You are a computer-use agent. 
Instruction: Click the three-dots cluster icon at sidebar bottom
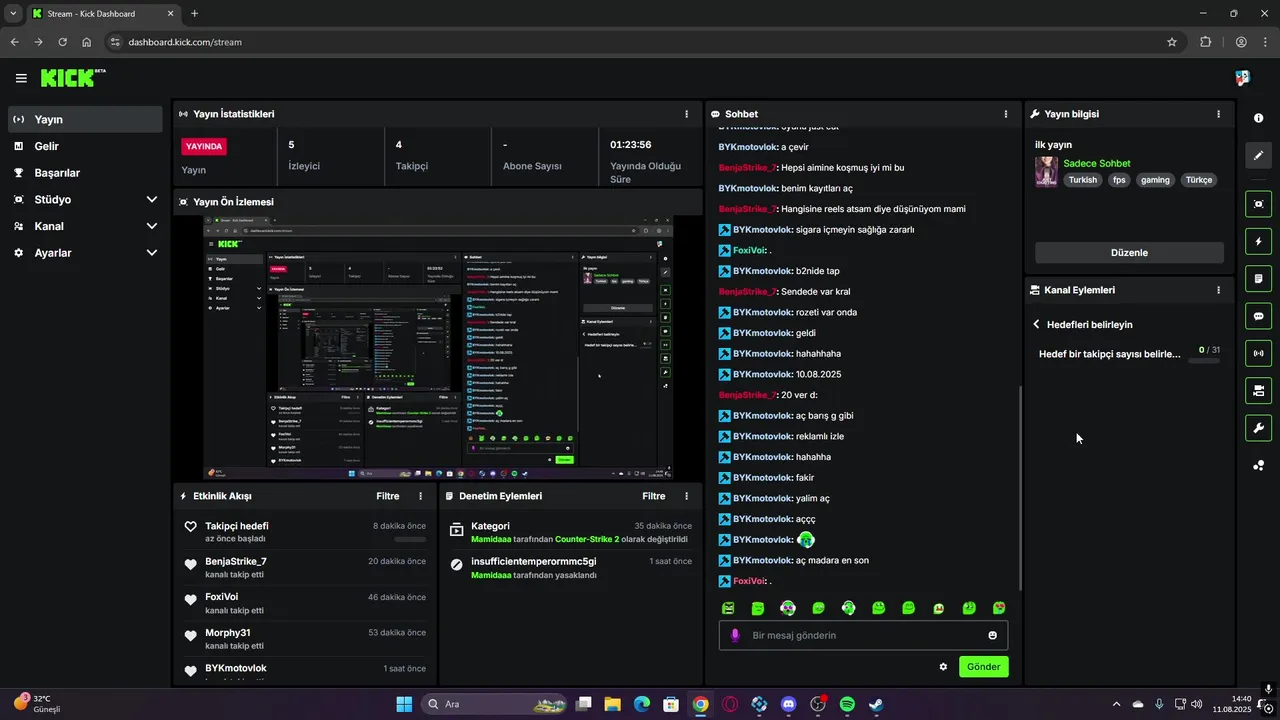(x=1258, y=465)
